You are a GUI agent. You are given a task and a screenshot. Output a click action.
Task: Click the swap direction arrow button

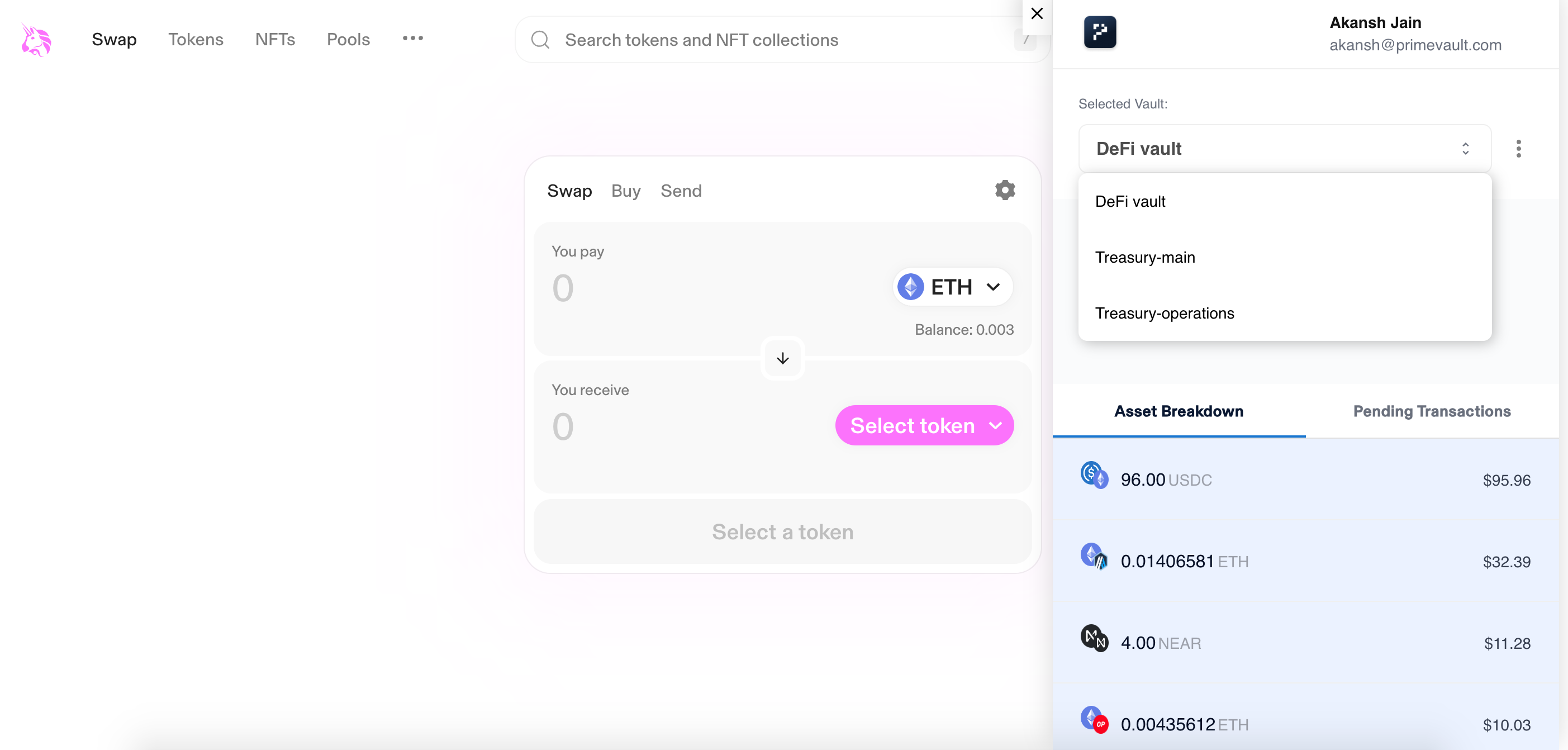pyautogui.click(x=782, y=359)
